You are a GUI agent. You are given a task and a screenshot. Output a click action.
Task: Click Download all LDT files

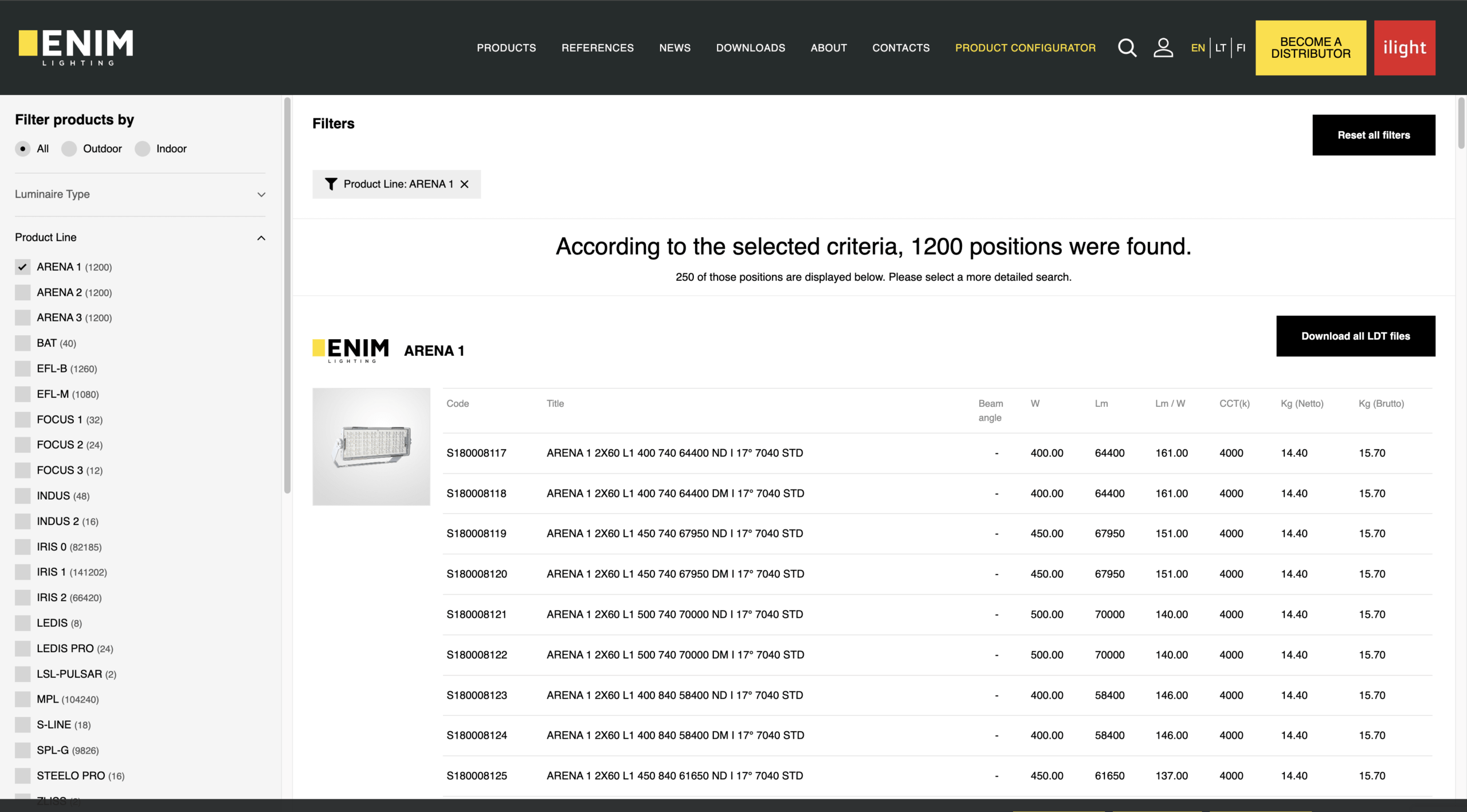tap(1355, 336)
